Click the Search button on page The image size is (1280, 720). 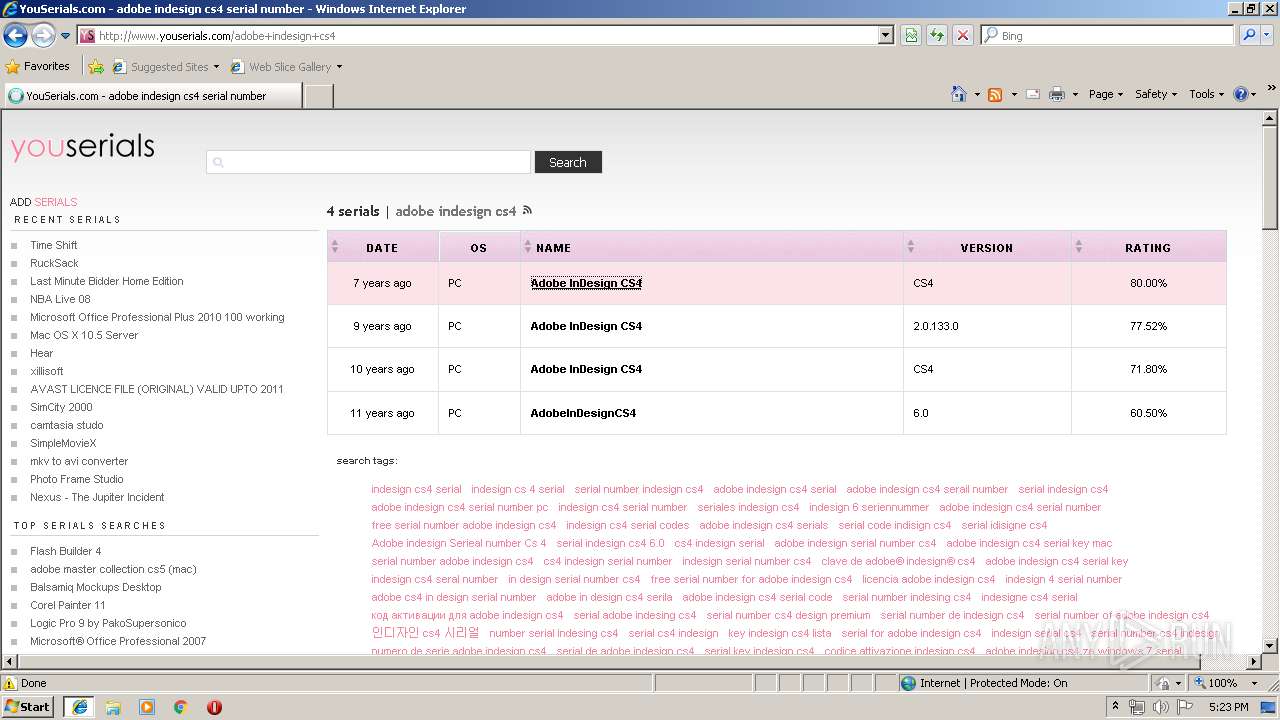coord(568,162)
